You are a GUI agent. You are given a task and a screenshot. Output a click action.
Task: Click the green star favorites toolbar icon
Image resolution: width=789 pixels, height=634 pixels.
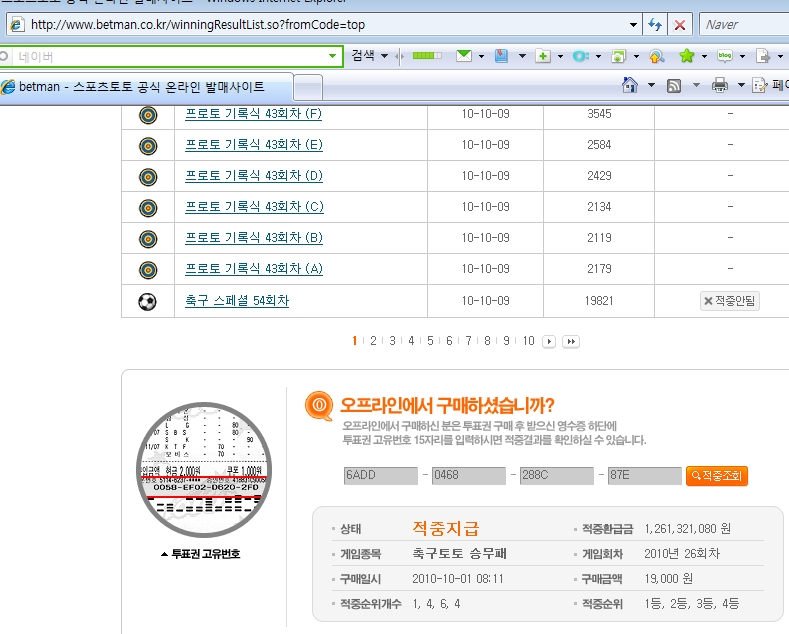tap(686, 55)
